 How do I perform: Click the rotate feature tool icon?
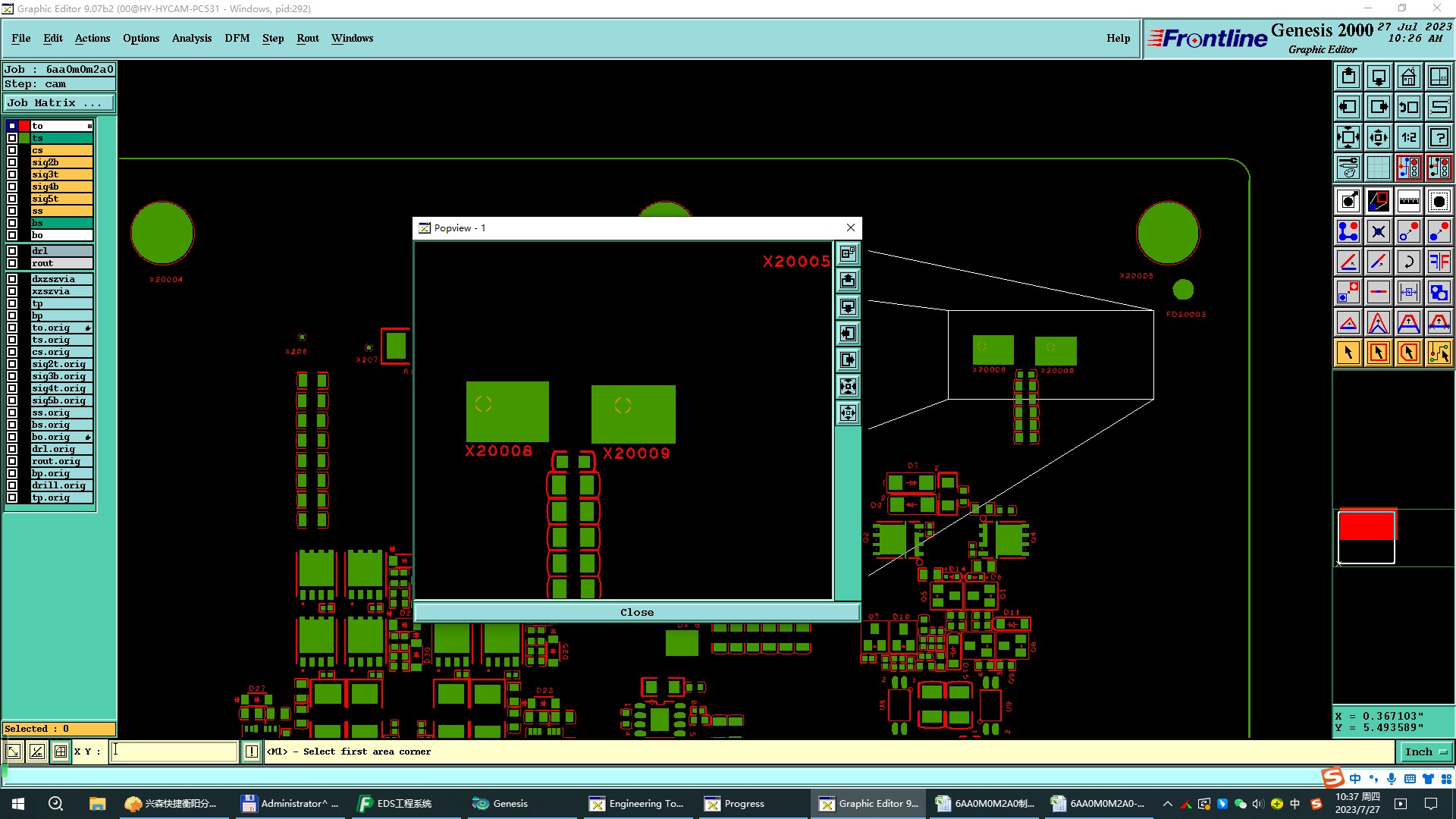(1408, 262)
